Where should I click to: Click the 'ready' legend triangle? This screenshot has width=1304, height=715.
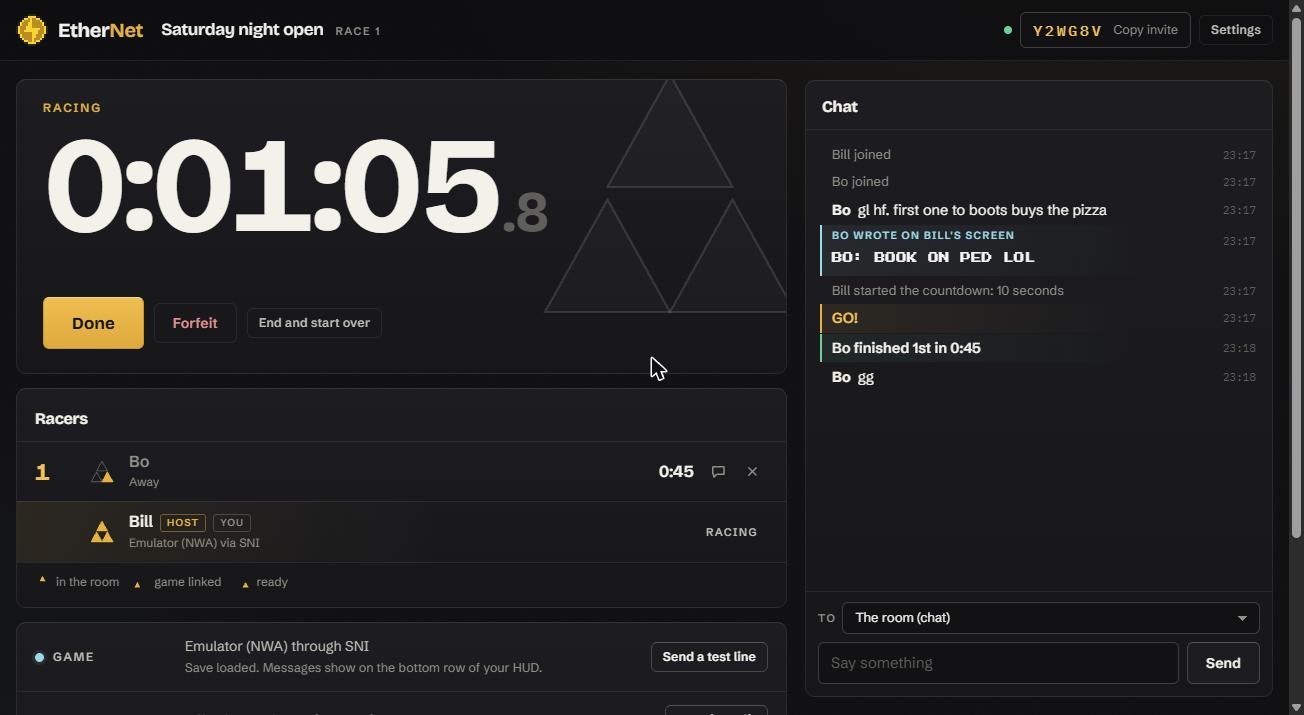(x=245, y=584)
